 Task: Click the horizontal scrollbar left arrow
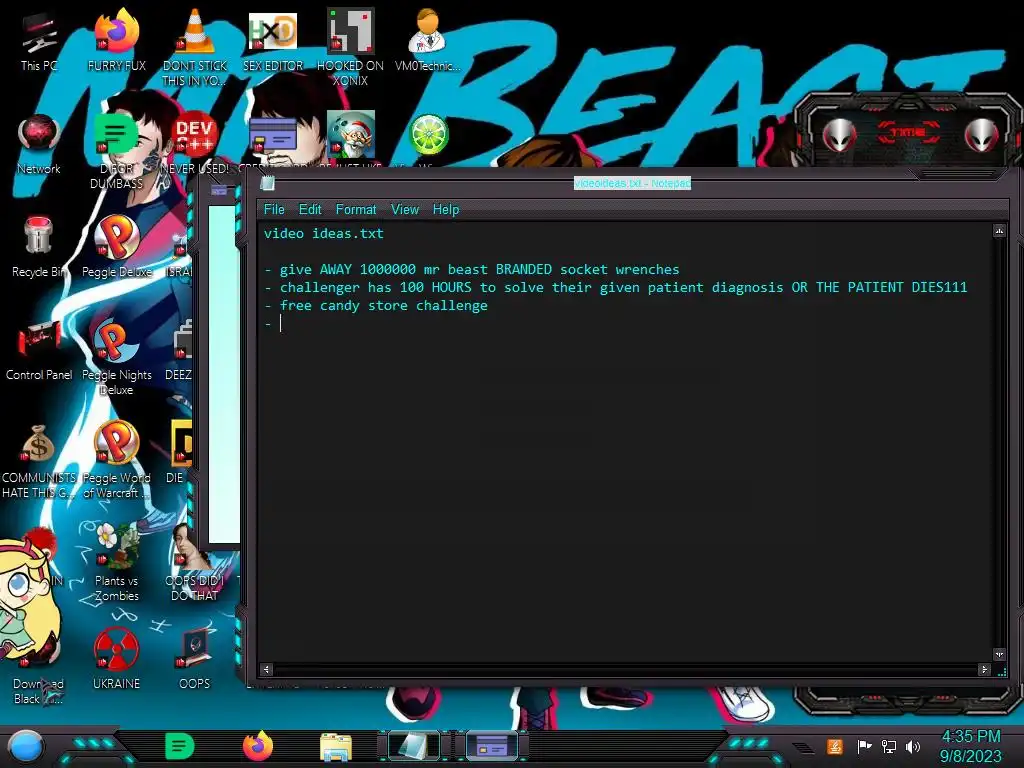(266, 669)
